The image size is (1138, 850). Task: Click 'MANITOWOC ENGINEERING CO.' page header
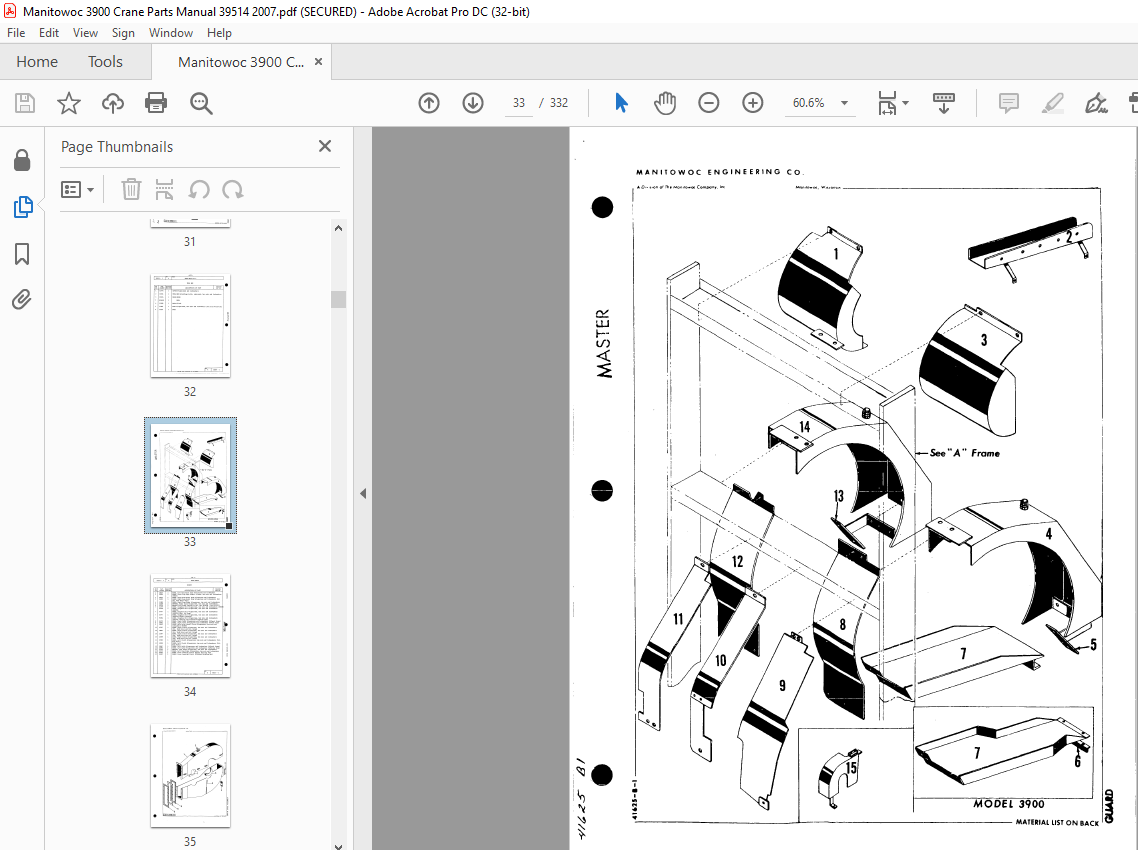tap(720, 172)
